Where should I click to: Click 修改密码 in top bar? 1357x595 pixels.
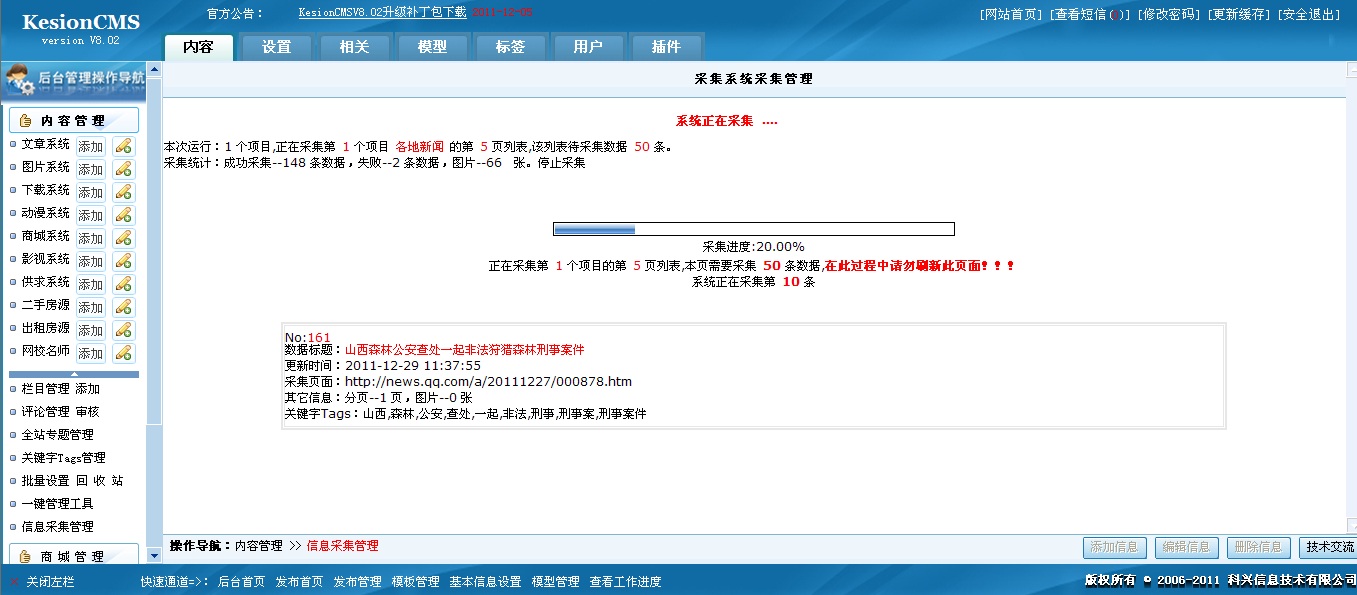click(x=1167, y=15)
